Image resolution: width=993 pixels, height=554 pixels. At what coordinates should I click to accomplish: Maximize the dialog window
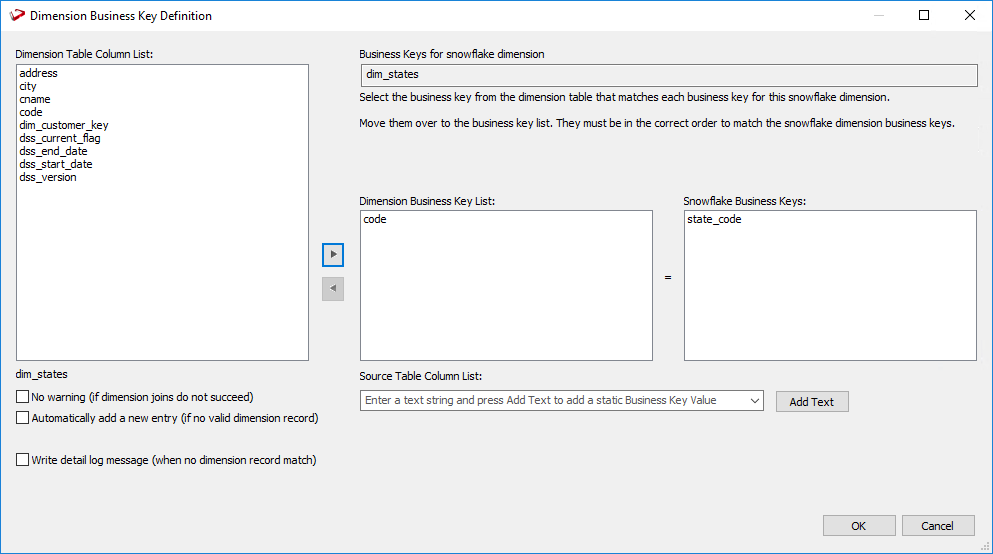tap(924, 16)
